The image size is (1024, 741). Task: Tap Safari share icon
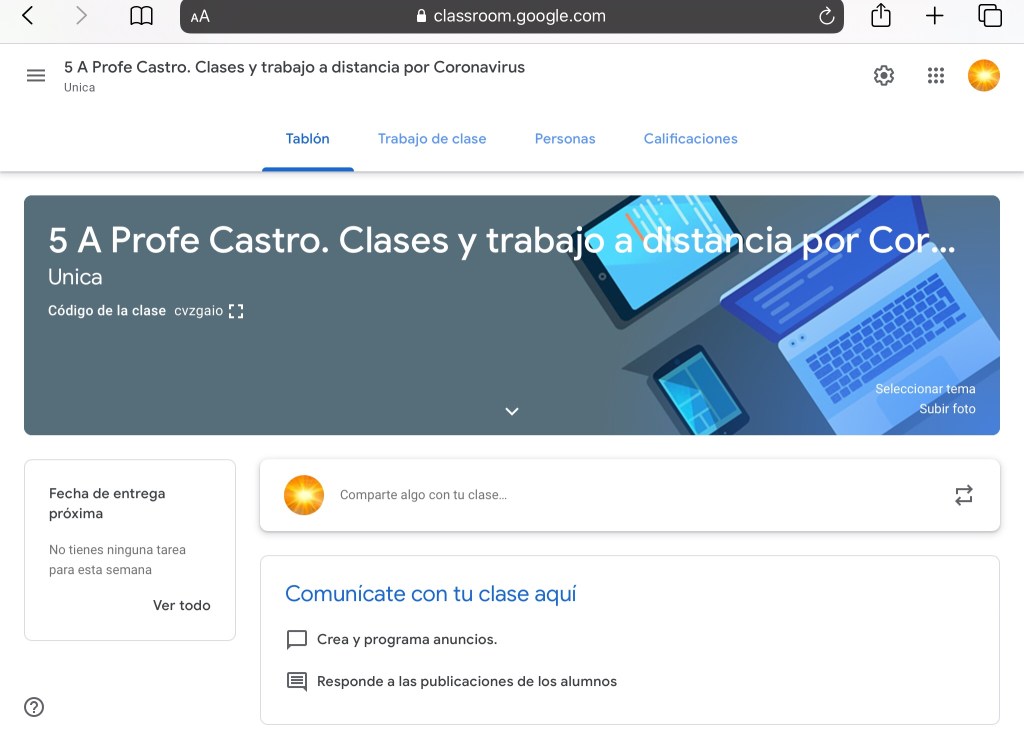pyautogui.click(x=880, y=16)
